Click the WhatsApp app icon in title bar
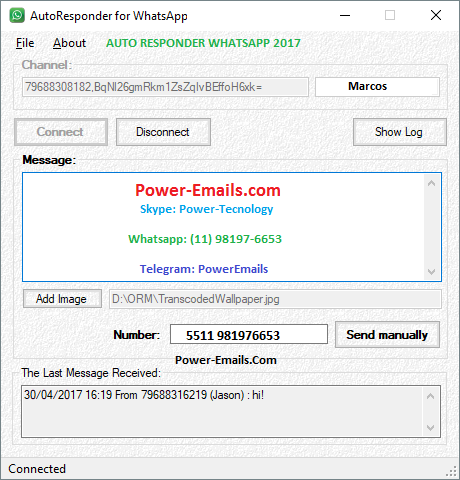This screenshot has height=480, width=460. click(17, 16)
